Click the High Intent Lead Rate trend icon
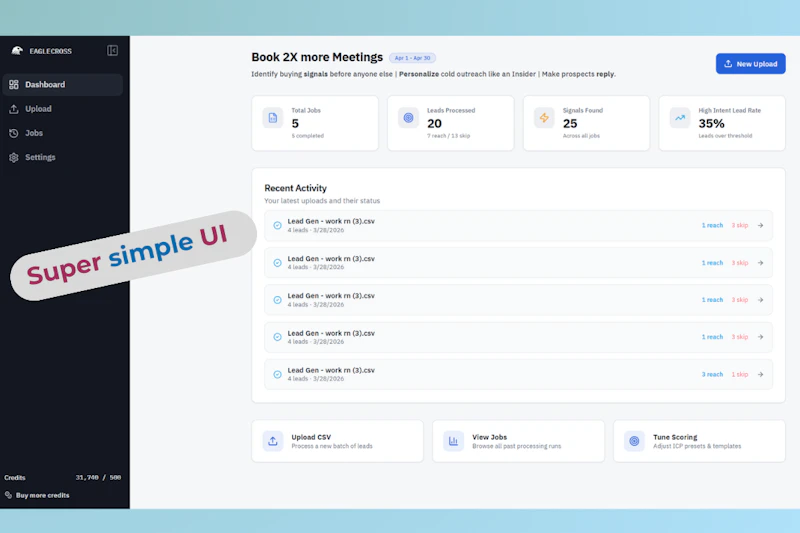 (x=680, y=118)
